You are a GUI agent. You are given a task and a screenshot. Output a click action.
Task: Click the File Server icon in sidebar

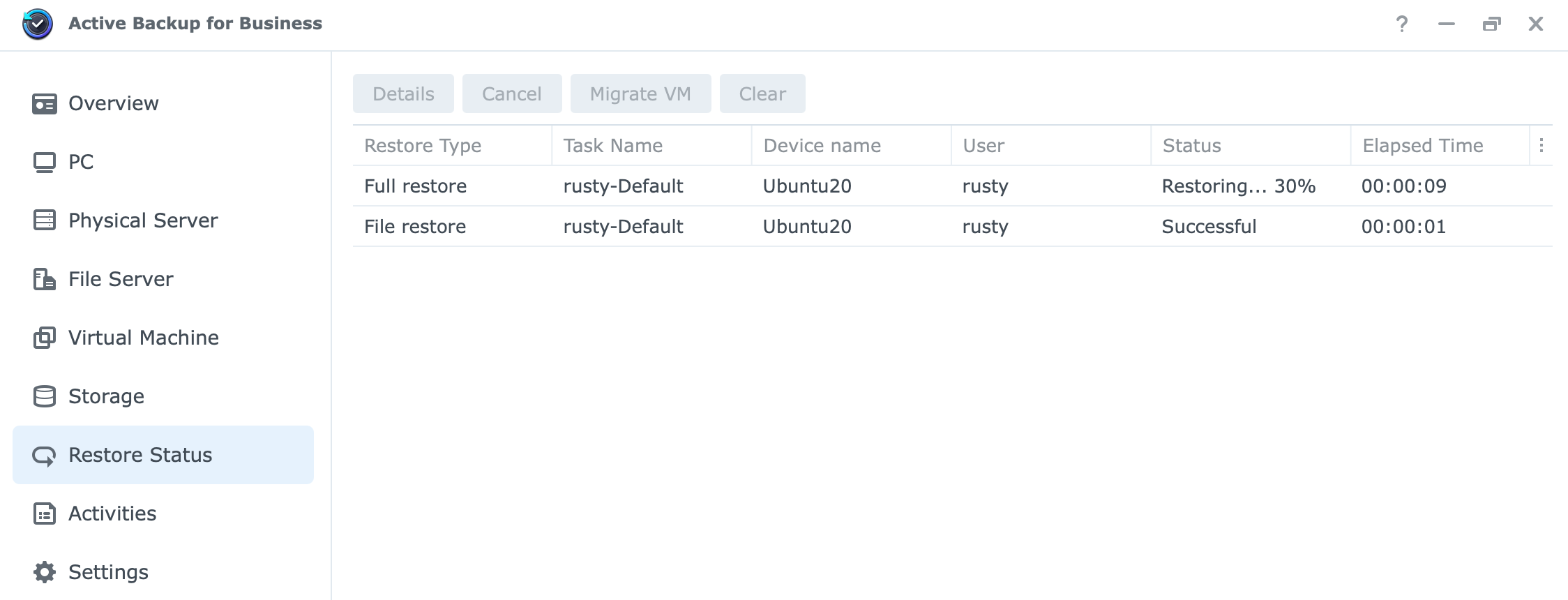click(x=45, y=279)
